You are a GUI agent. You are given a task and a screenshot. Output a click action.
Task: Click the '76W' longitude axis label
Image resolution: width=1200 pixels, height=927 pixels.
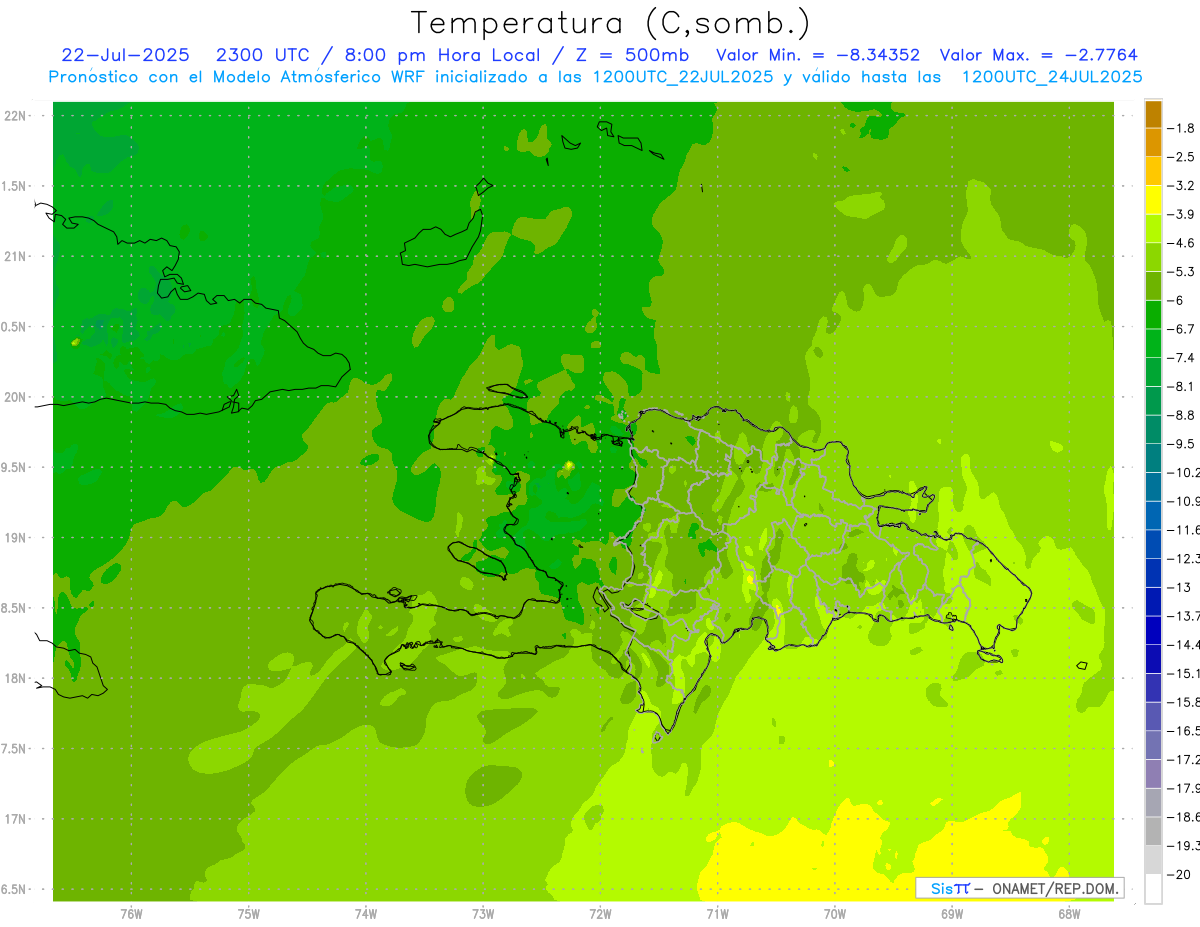(x=131, y=914)
